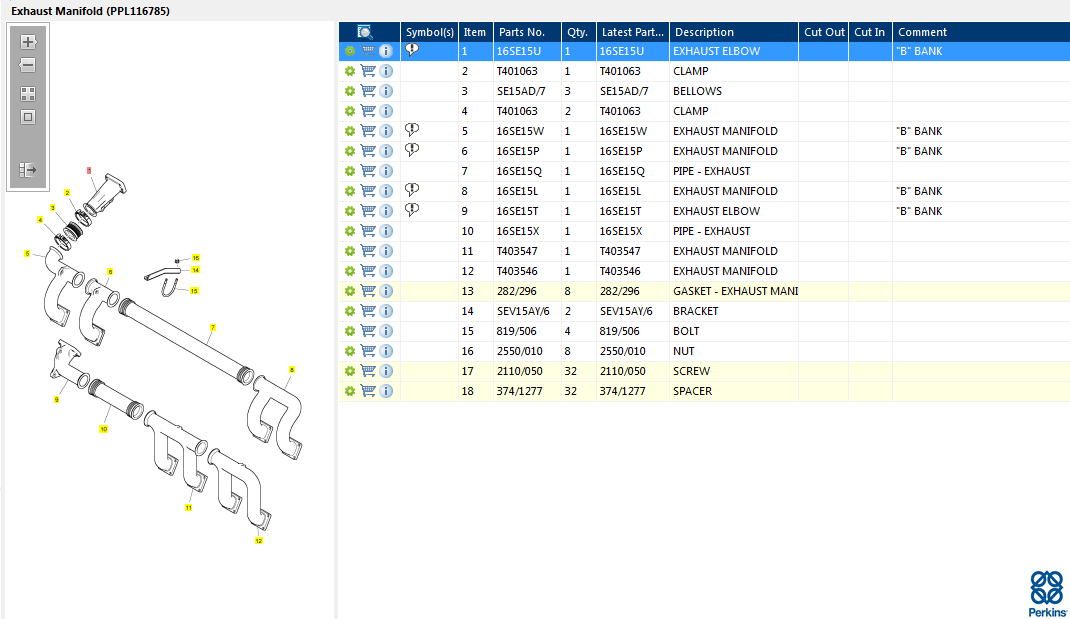Open the search icon in table header
The height and width of the screenshot is (619, 1070).
point(365,32)
